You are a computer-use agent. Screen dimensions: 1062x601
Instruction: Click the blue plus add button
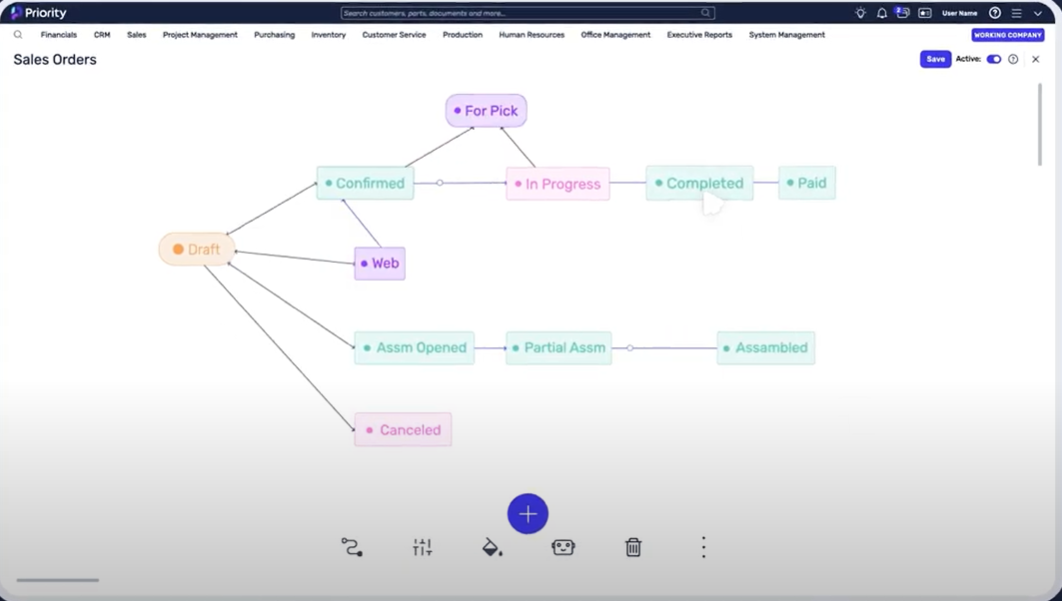pos(528,514)
